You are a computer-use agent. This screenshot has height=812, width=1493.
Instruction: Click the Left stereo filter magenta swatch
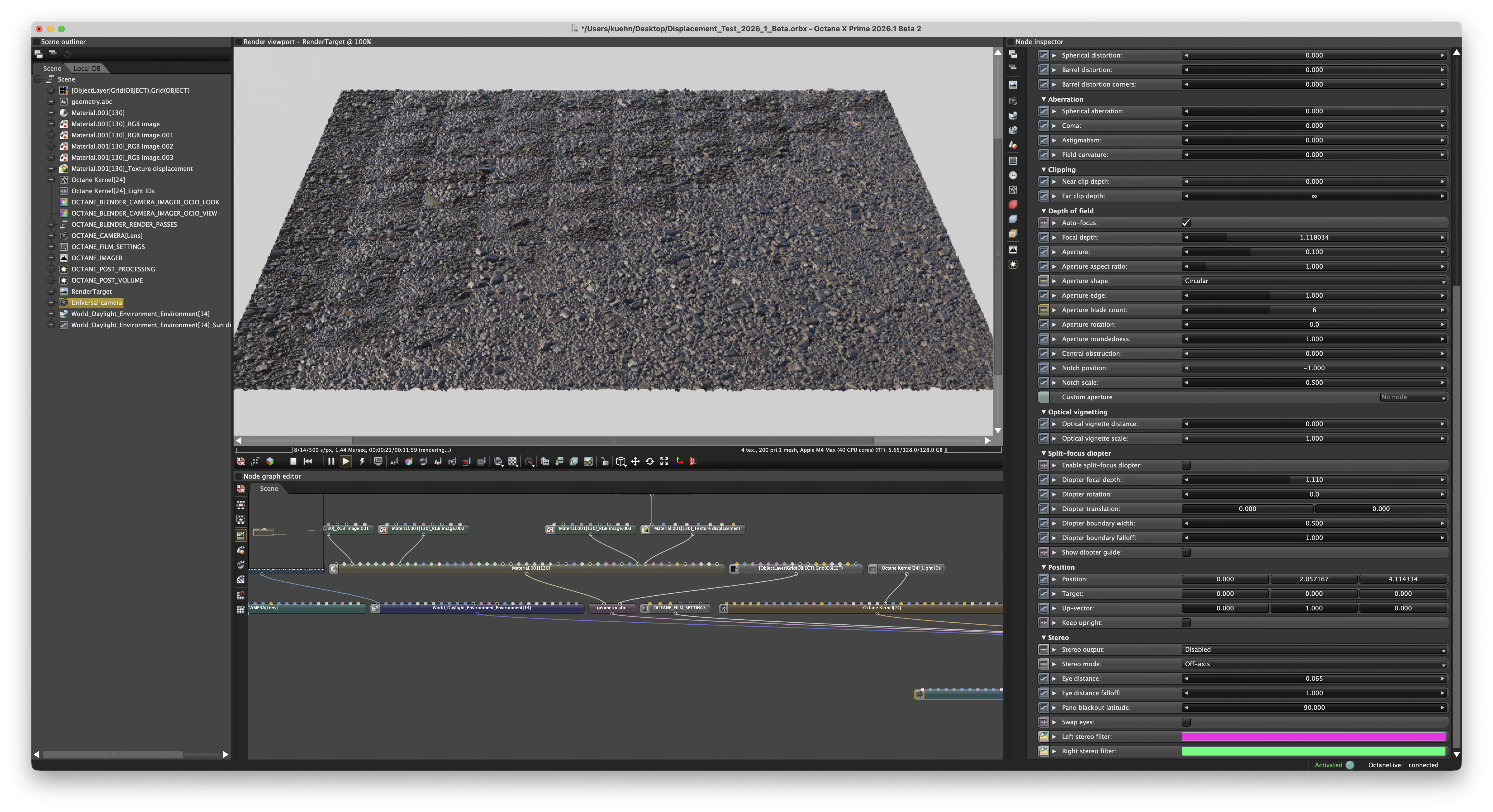(1313, 737)
